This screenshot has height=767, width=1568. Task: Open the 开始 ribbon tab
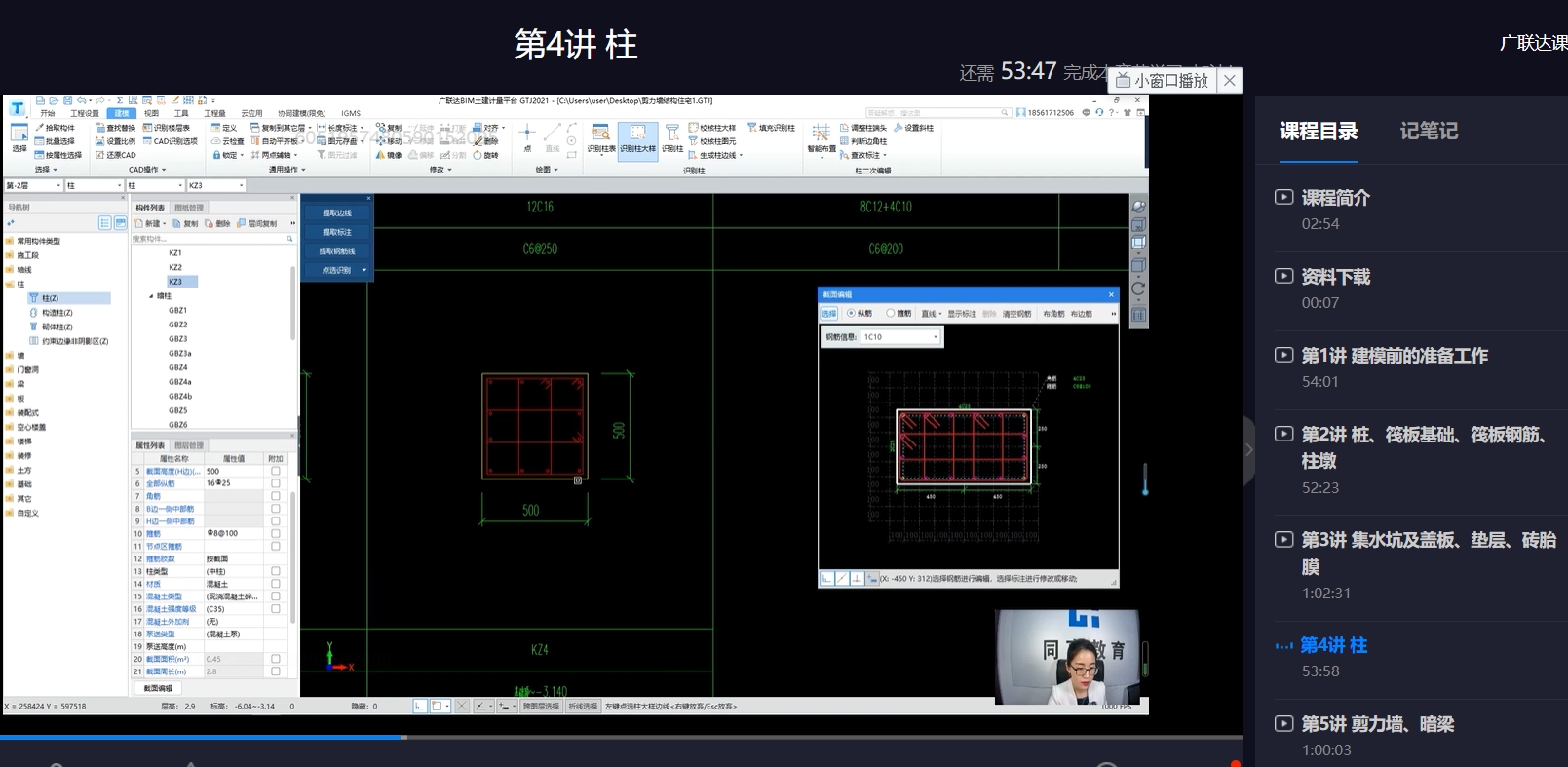click(x=48, y=113)
